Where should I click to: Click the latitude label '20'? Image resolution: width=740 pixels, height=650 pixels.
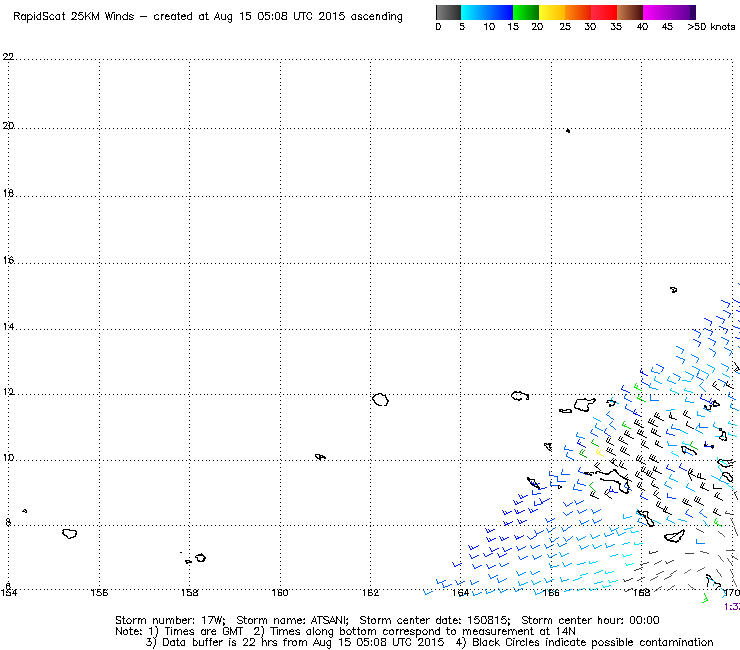8,126
